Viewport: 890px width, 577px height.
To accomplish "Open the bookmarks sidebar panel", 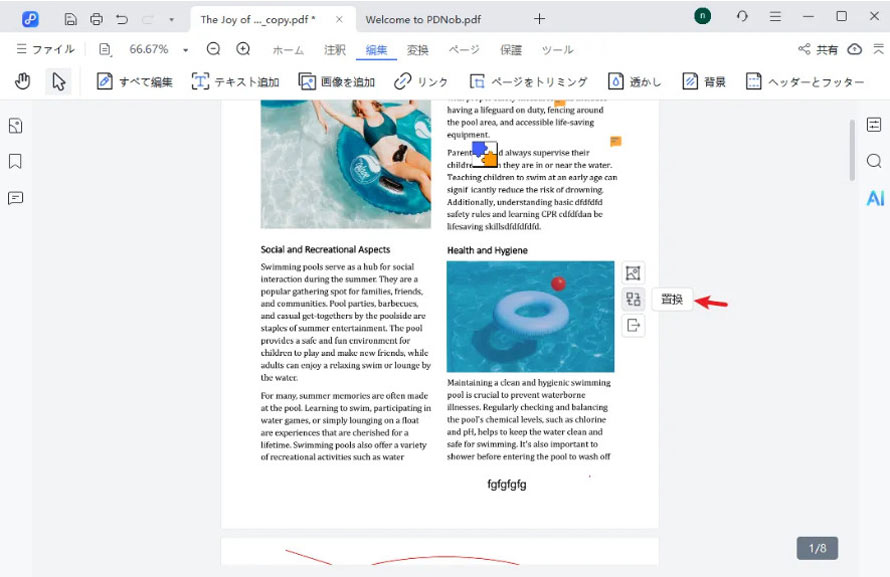I will point(15,162).
